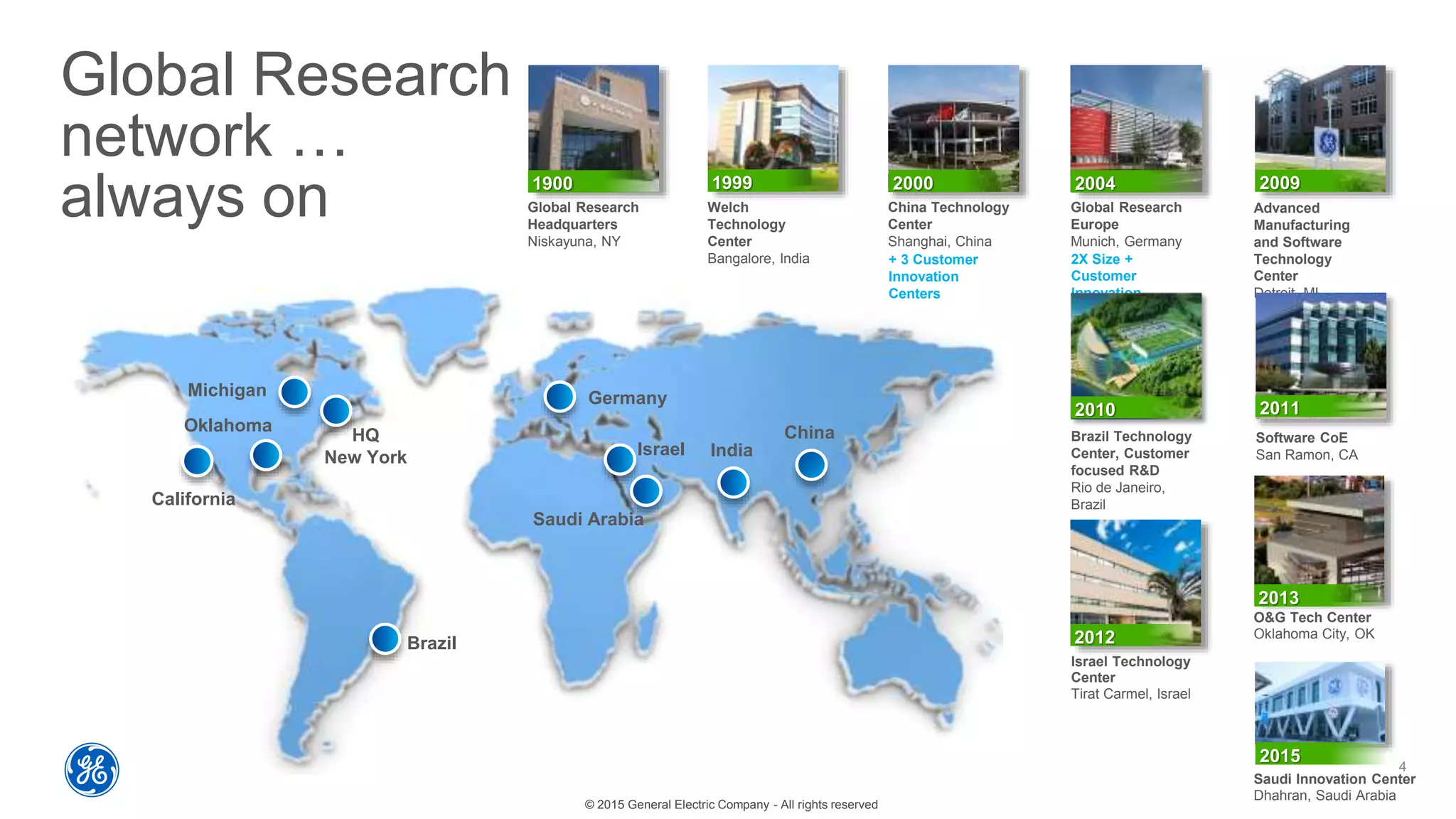1456x819 pixels.
Task: Click the 'Munich, Germany' location text
Action: [1126, 242]
